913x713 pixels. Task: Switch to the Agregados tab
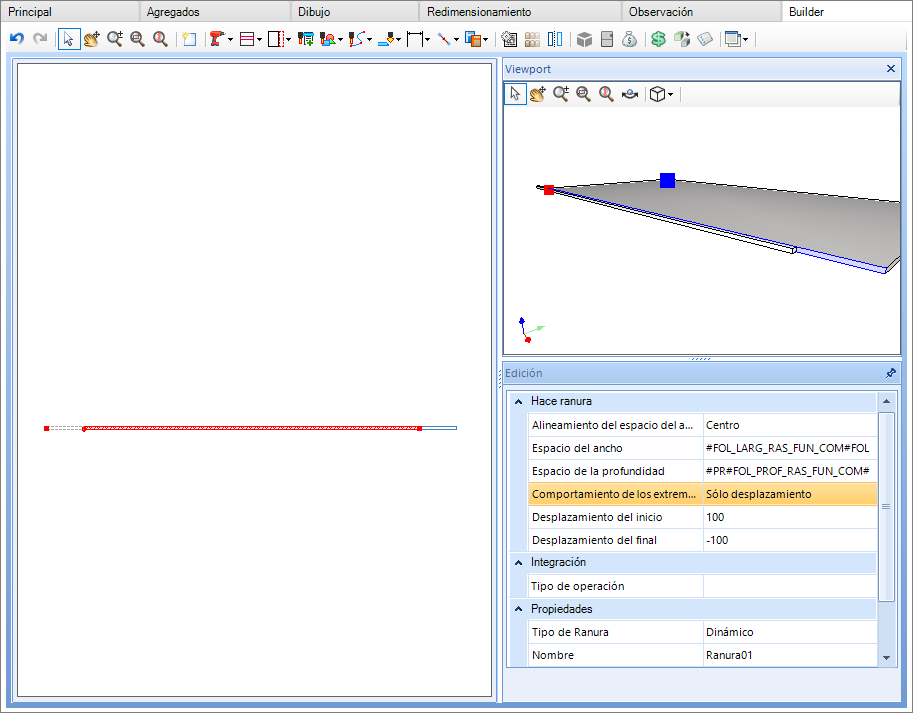point(173,12)
